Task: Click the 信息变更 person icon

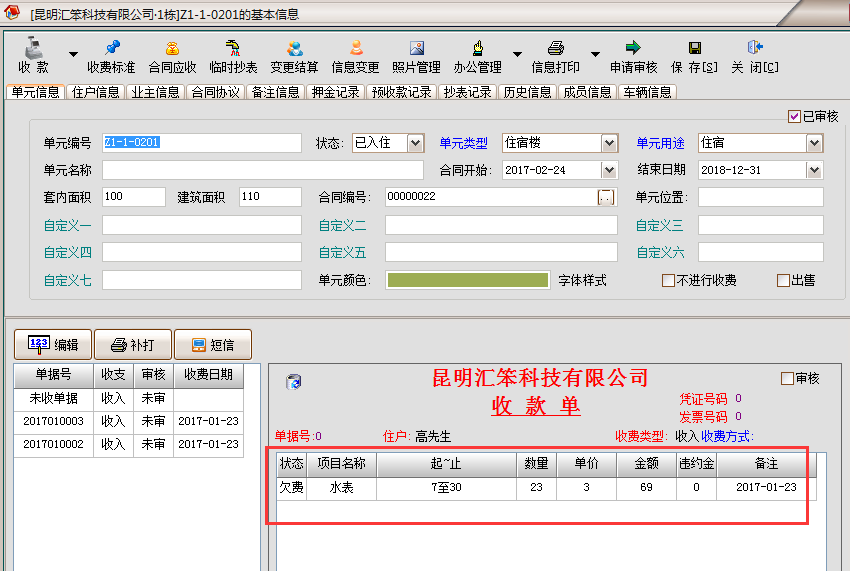Action: pyautogui.click(x=356, y=48)
